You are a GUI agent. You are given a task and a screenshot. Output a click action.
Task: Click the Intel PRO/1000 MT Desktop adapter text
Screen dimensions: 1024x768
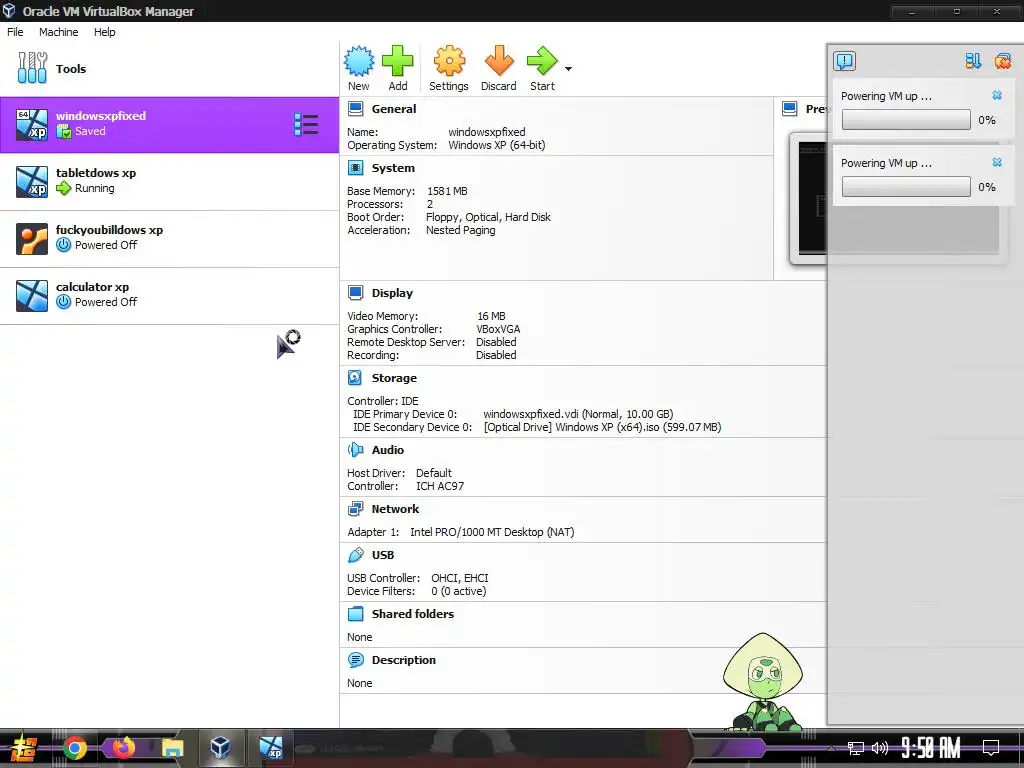tap(492, 532)
